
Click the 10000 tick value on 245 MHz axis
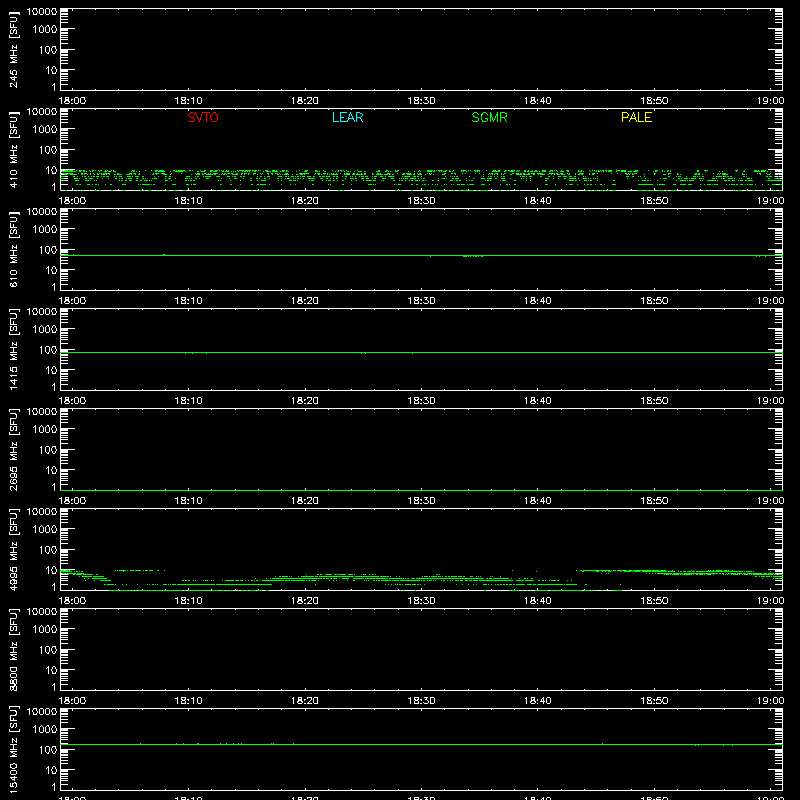click(42, 12)
